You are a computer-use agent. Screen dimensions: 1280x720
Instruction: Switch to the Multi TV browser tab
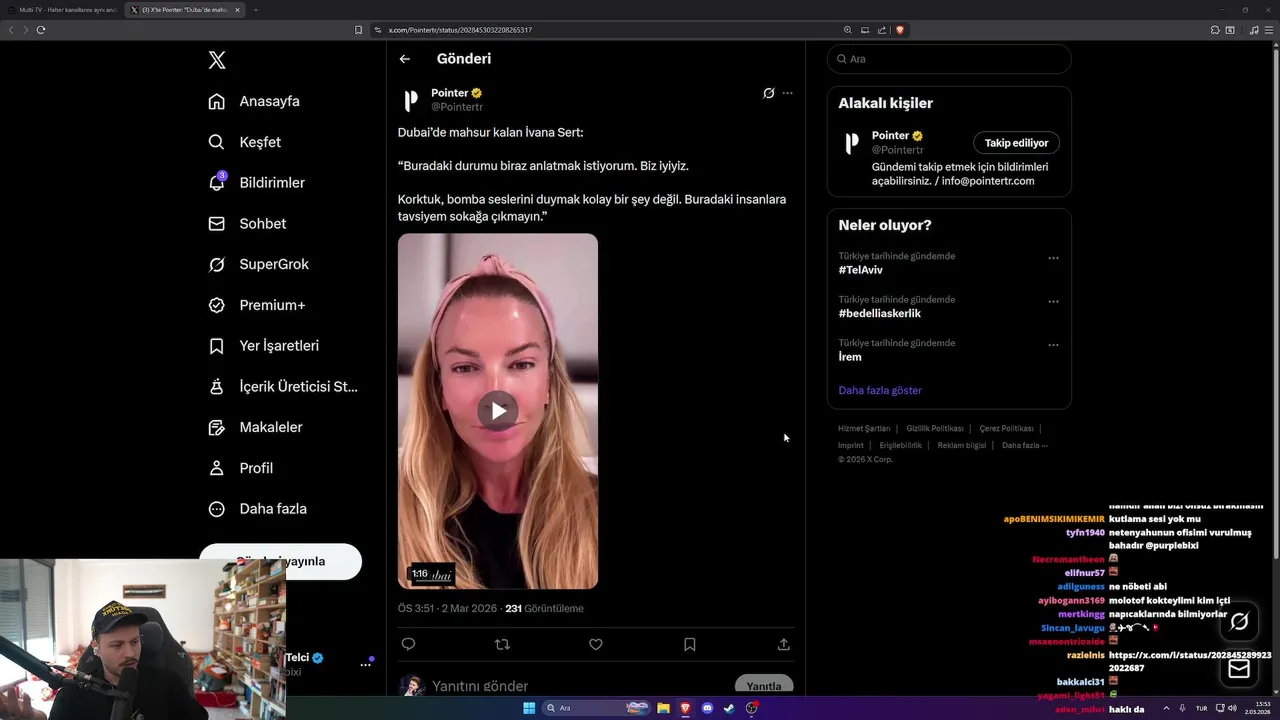tap(62, 10)
